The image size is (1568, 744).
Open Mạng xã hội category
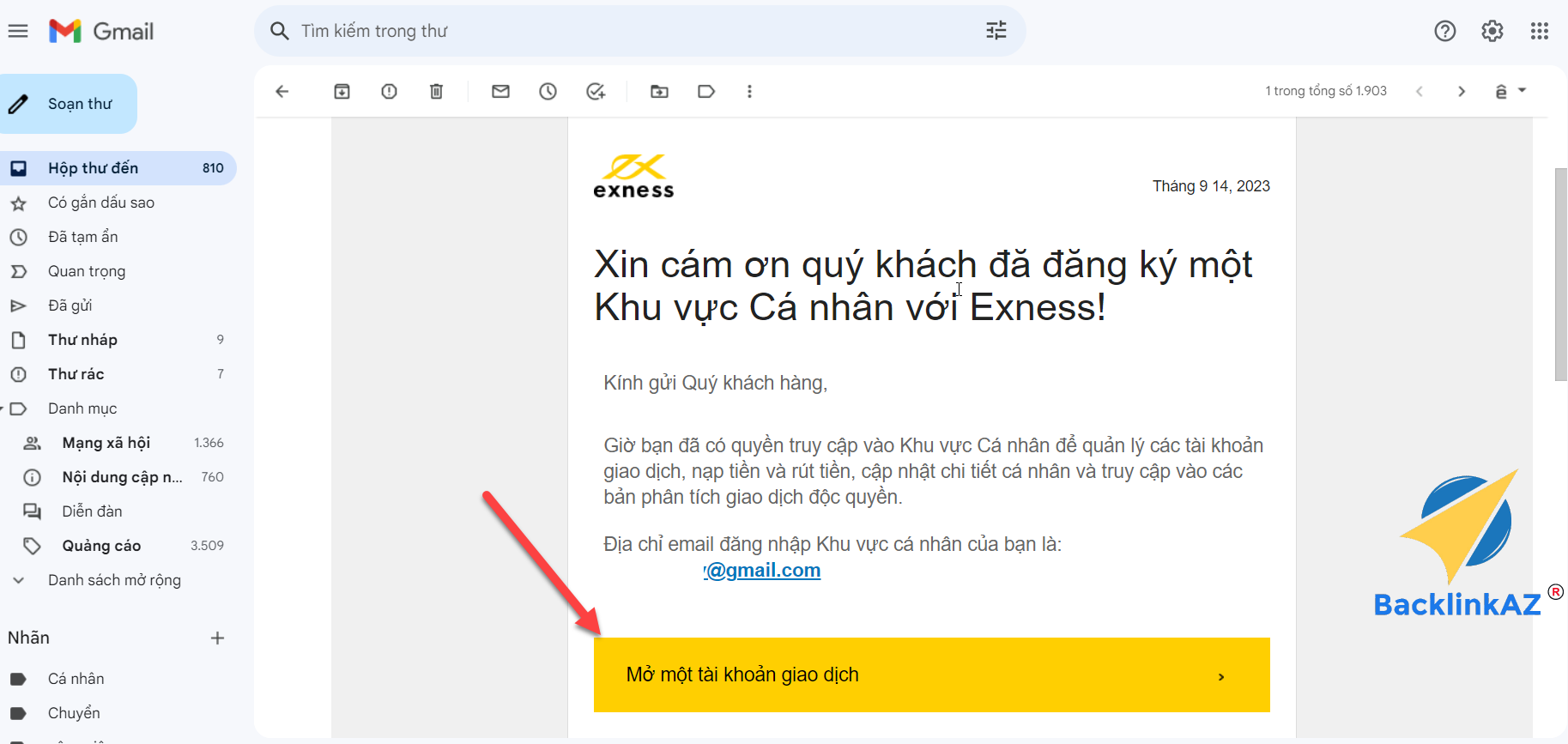coord(117,443)
